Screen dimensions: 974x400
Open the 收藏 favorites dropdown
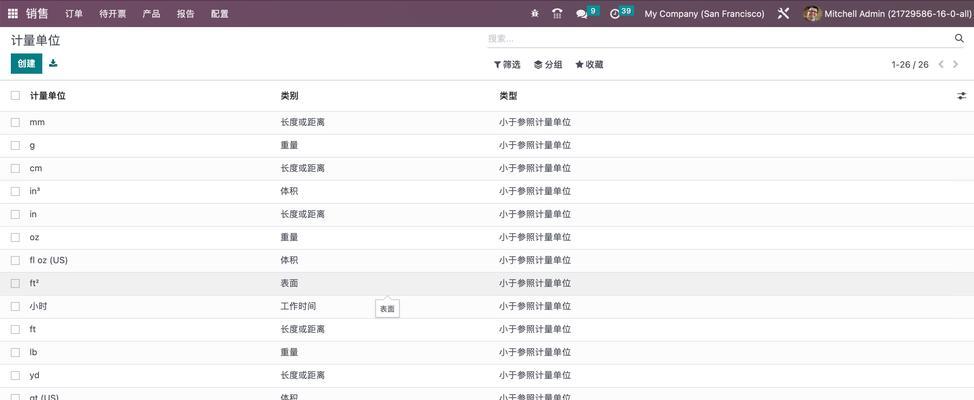click(589, 65)
